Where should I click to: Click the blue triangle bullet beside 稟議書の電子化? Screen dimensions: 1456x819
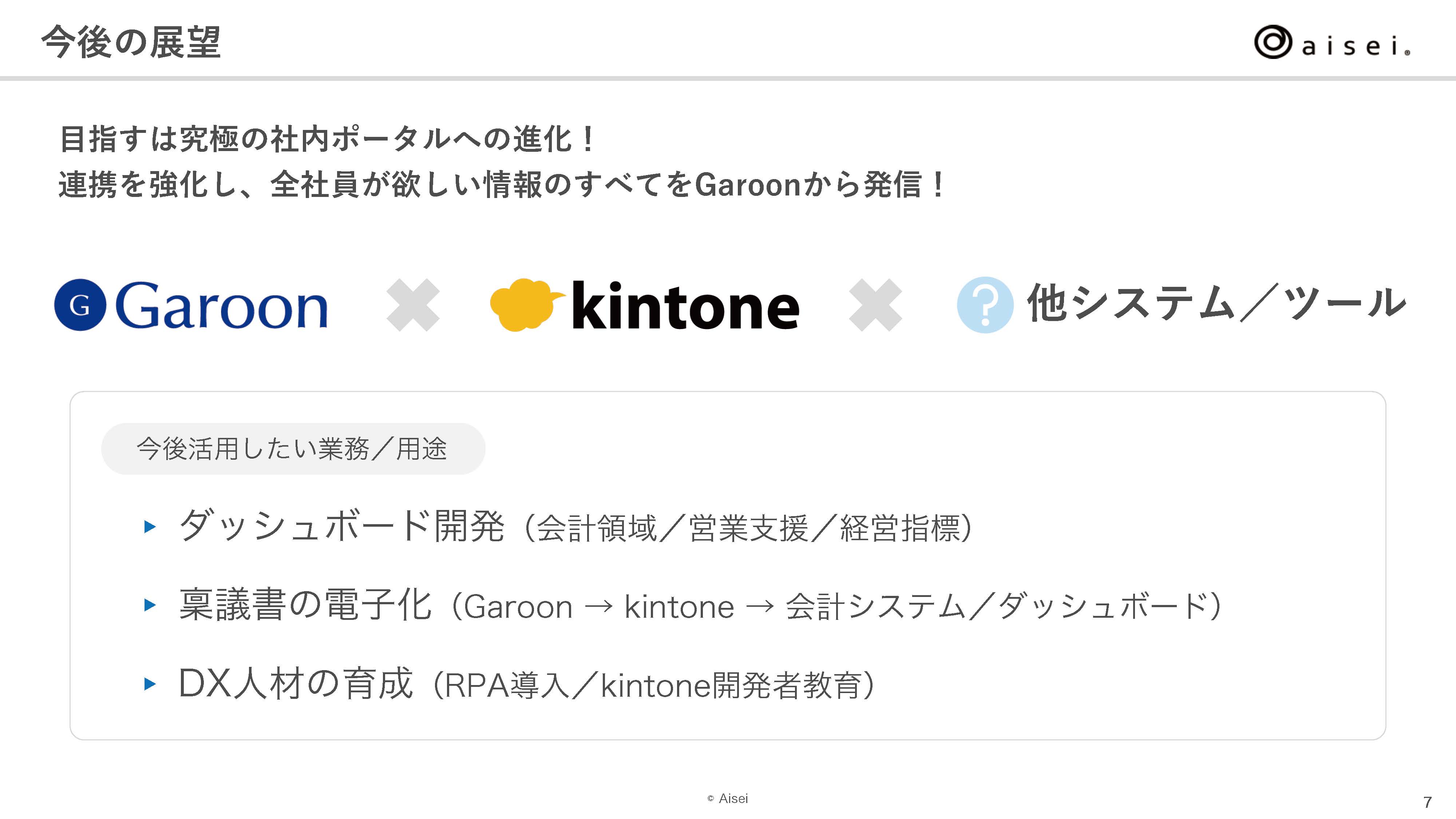click(x=150, y=605)
